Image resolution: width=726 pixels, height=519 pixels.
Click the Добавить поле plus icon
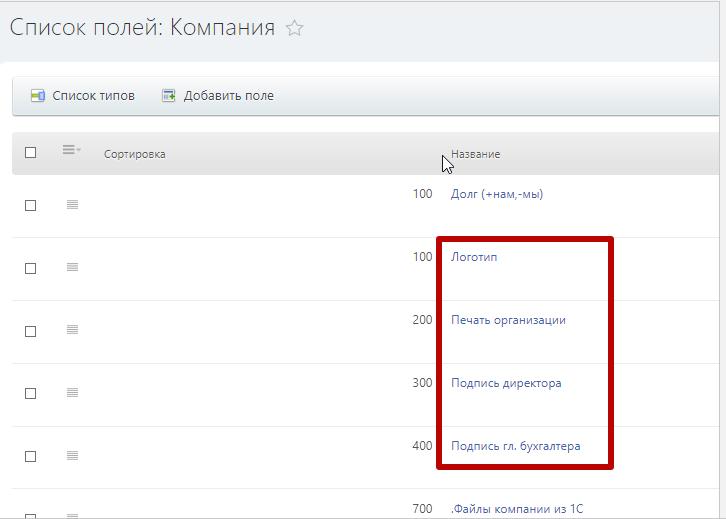169,96
